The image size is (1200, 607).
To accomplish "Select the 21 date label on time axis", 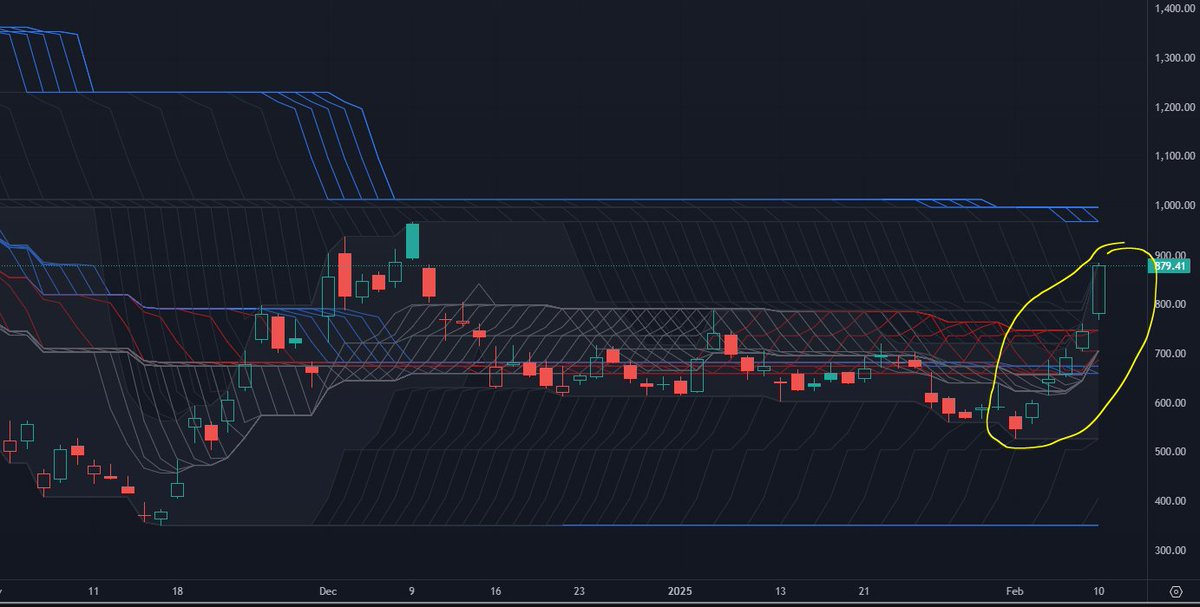I will click(x=866, y=590).
